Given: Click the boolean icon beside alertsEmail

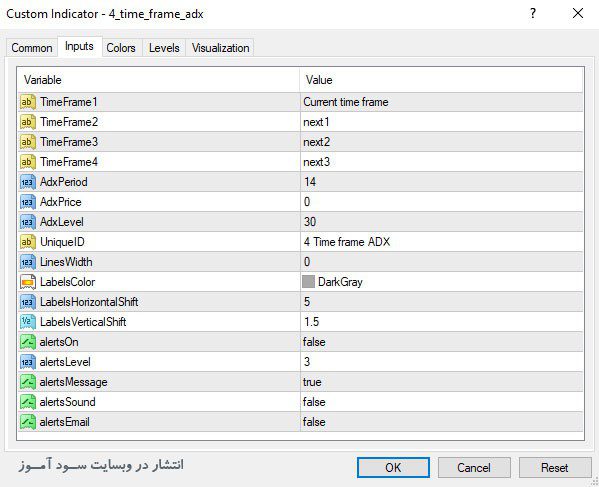Looking at the screenshot, I should 28,422.
